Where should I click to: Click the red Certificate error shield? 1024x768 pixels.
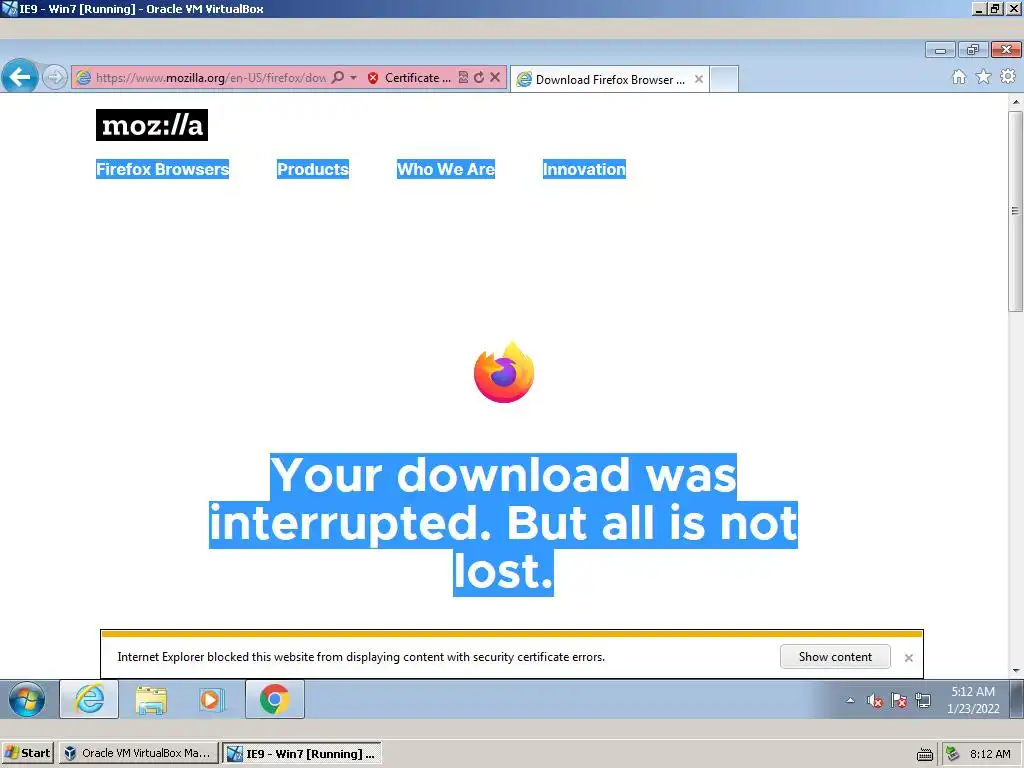tap(373, 78)
